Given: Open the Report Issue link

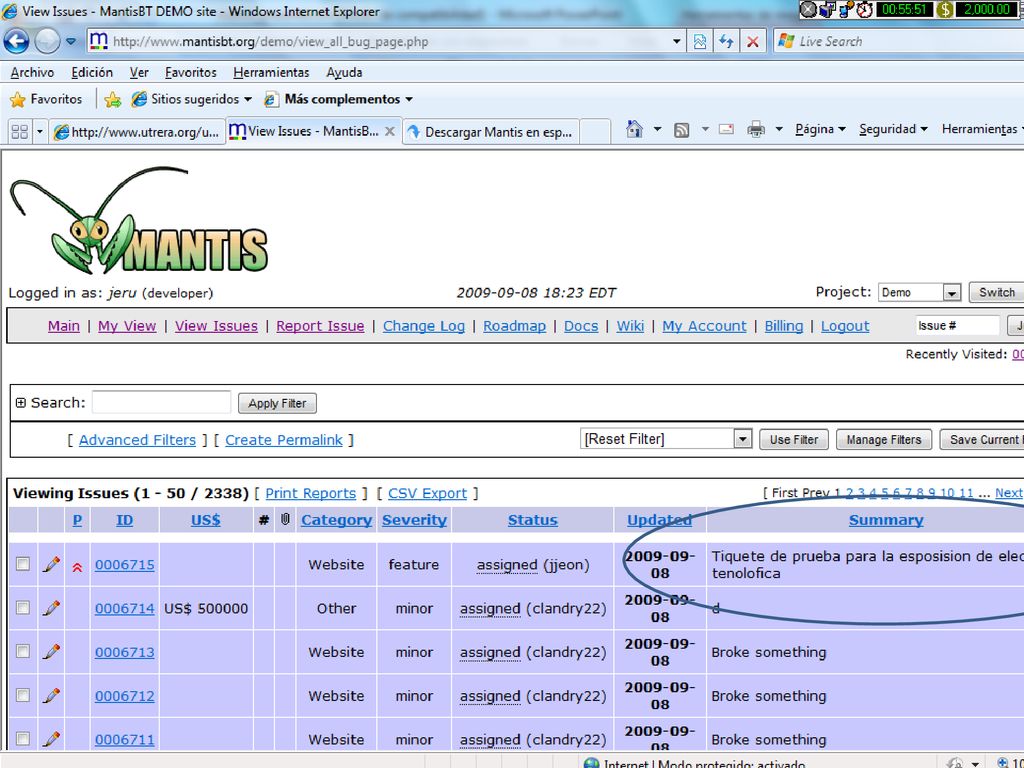Looking at the screenshot, I should point(320,326).
